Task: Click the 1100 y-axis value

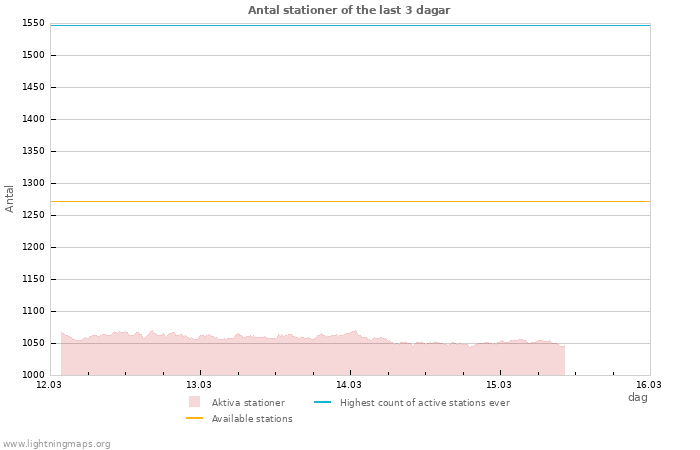Action: click(33, 311)
